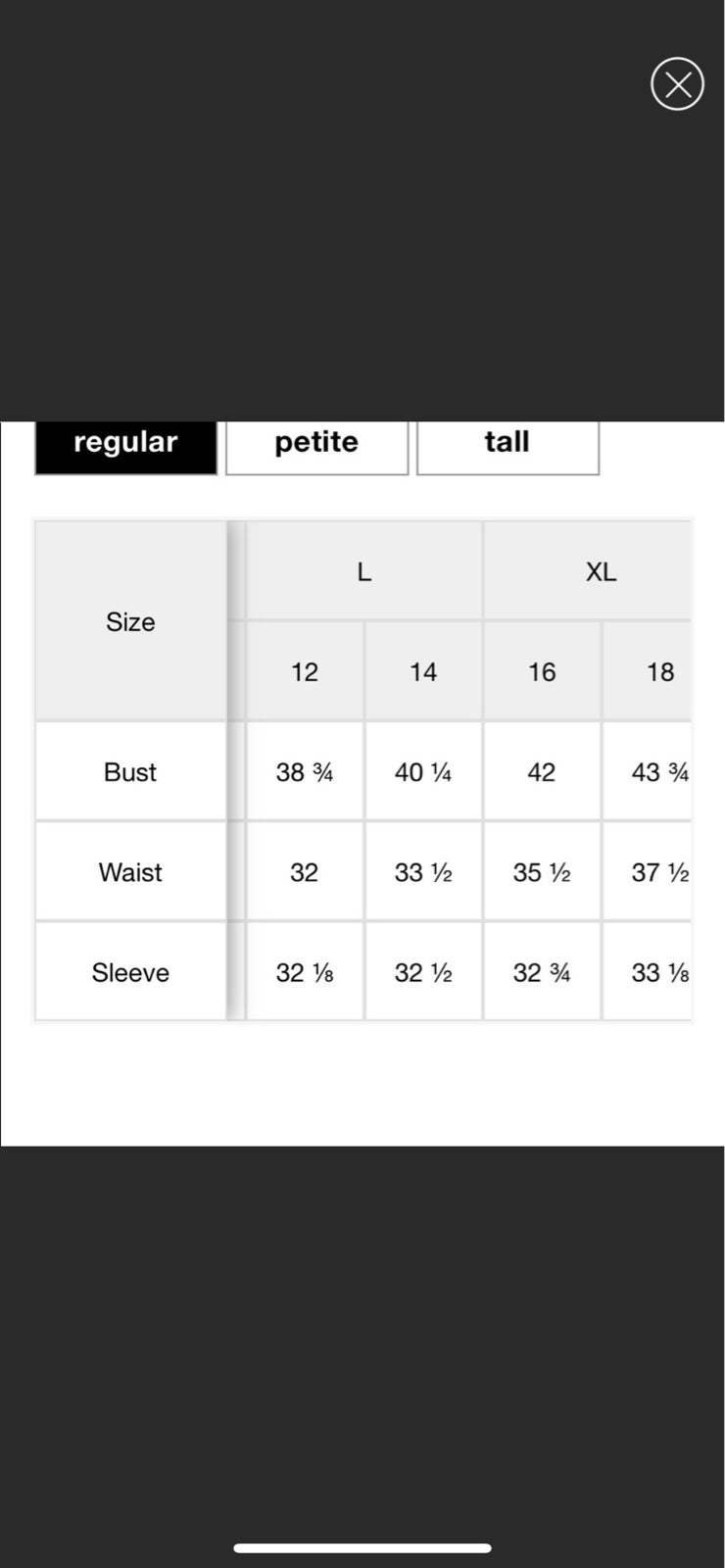Click the Sleeve row label
The image size is (725, 1568).
pos(130,972)
